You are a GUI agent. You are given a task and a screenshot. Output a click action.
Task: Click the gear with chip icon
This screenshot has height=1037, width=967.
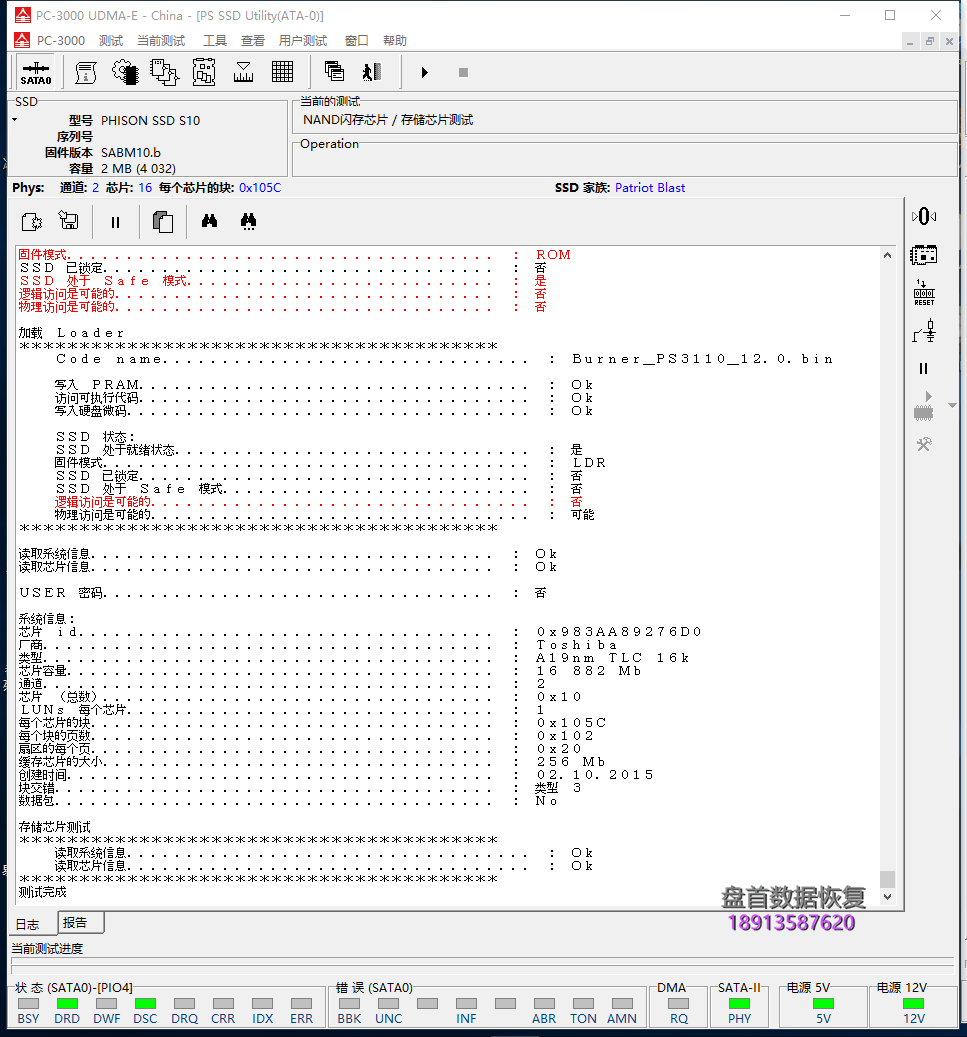click(x=125, y=73)
